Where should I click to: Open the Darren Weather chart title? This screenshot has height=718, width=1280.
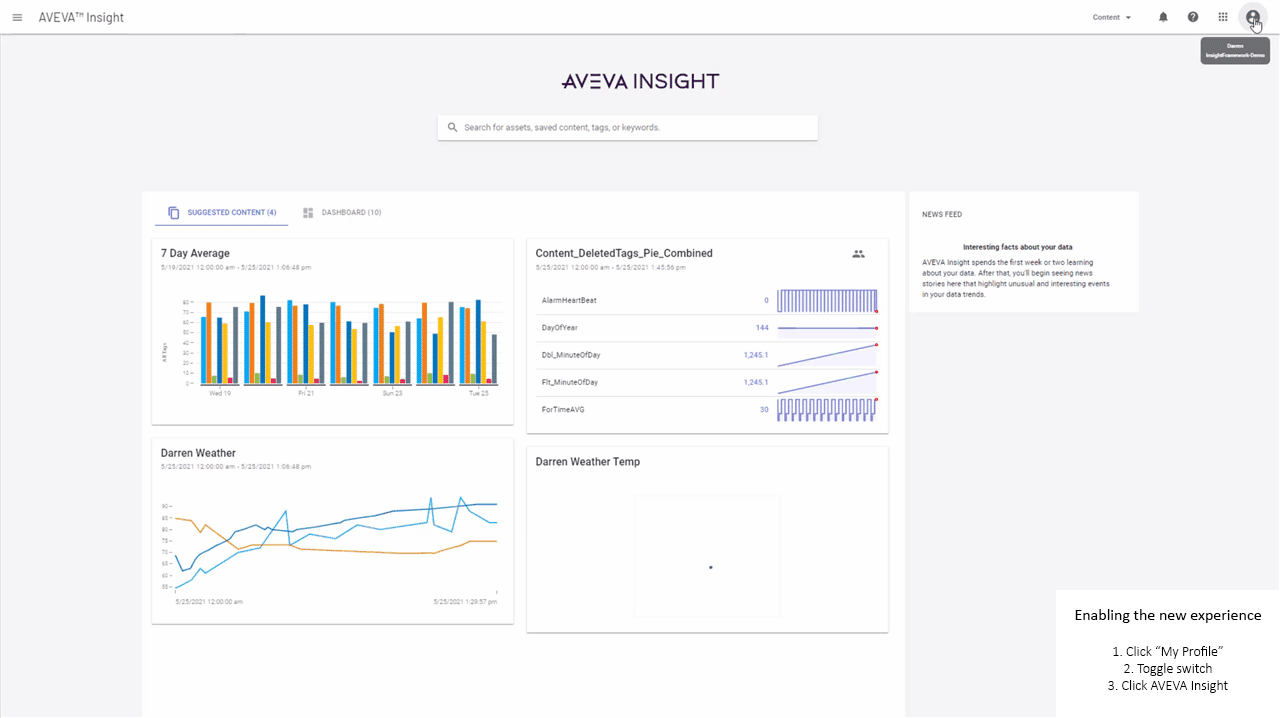198,453
